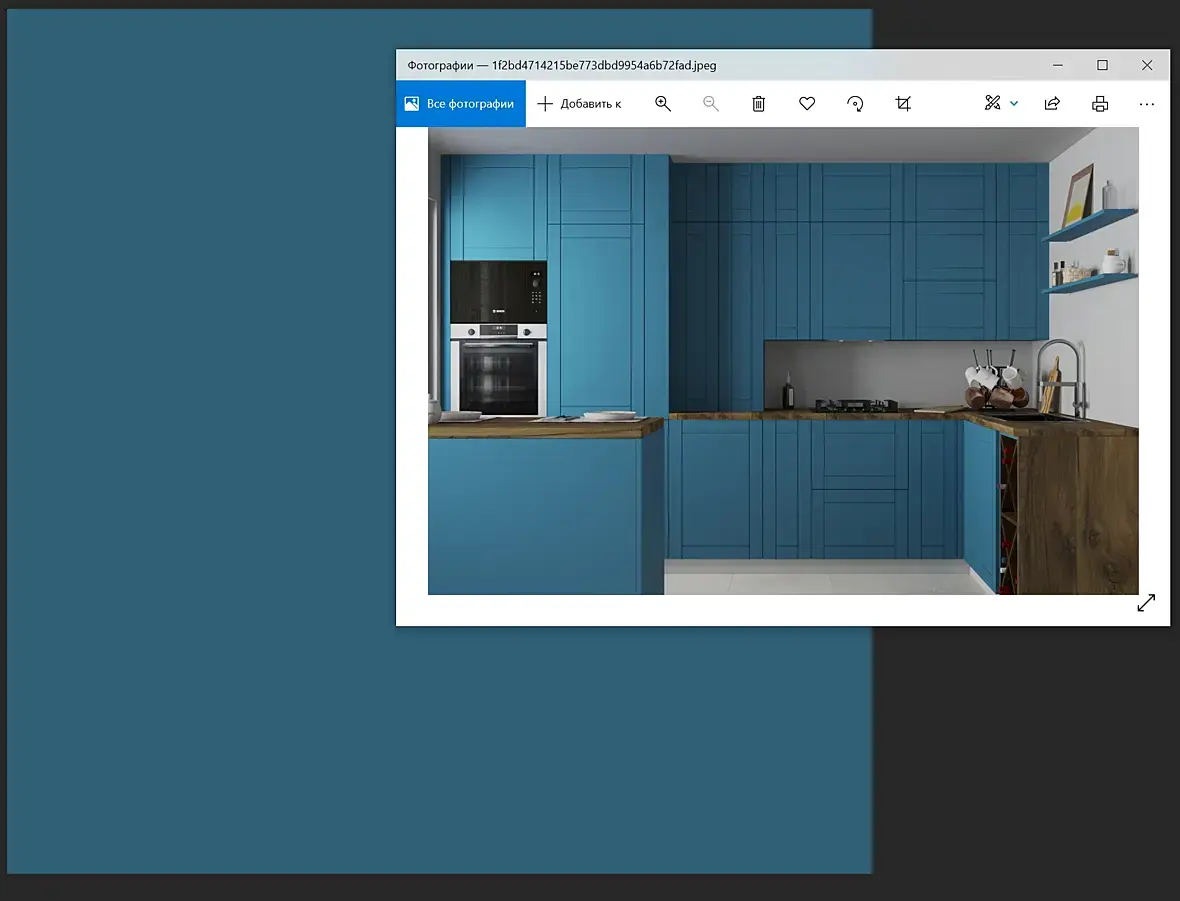Open the All photos view (Все фотографии)
This screenshot has width=1180, height=901.
click(461, 104)
